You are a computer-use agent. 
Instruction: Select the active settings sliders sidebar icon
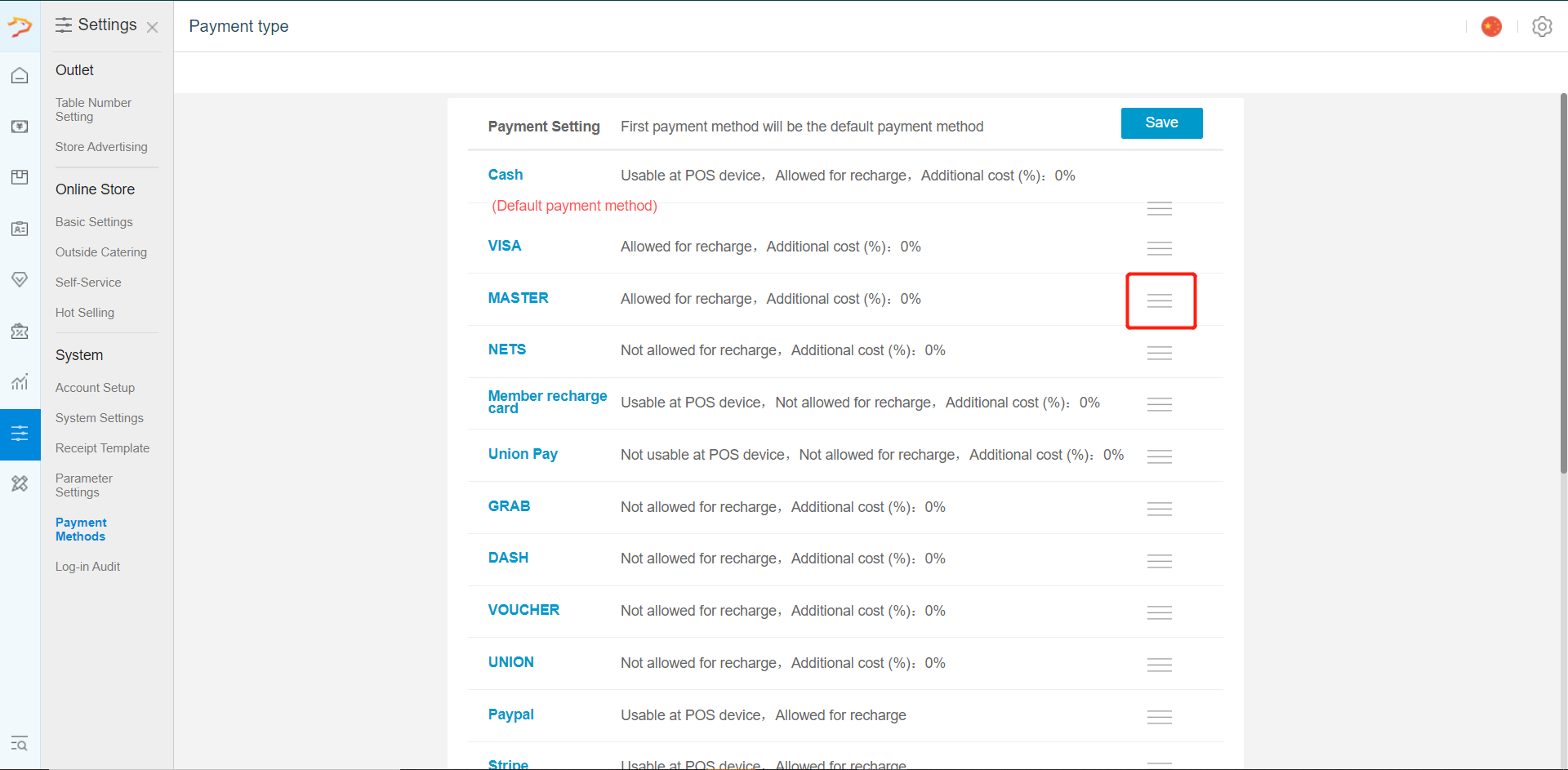20,434
